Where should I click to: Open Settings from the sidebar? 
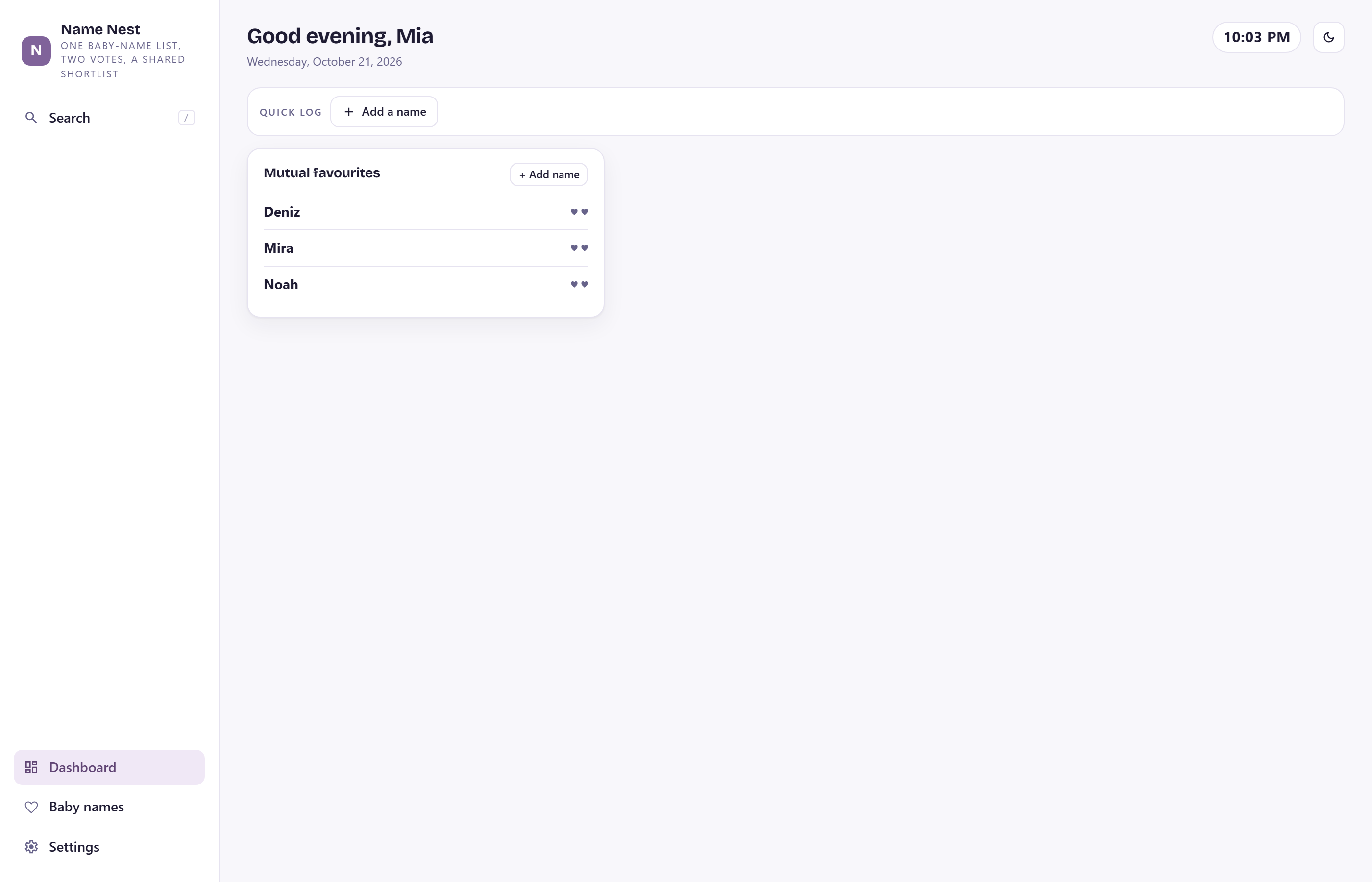(x=109, y=847)
